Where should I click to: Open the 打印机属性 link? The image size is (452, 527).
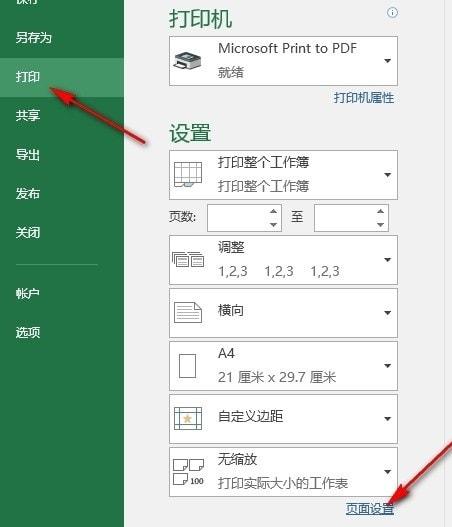(x=364, y=98)
